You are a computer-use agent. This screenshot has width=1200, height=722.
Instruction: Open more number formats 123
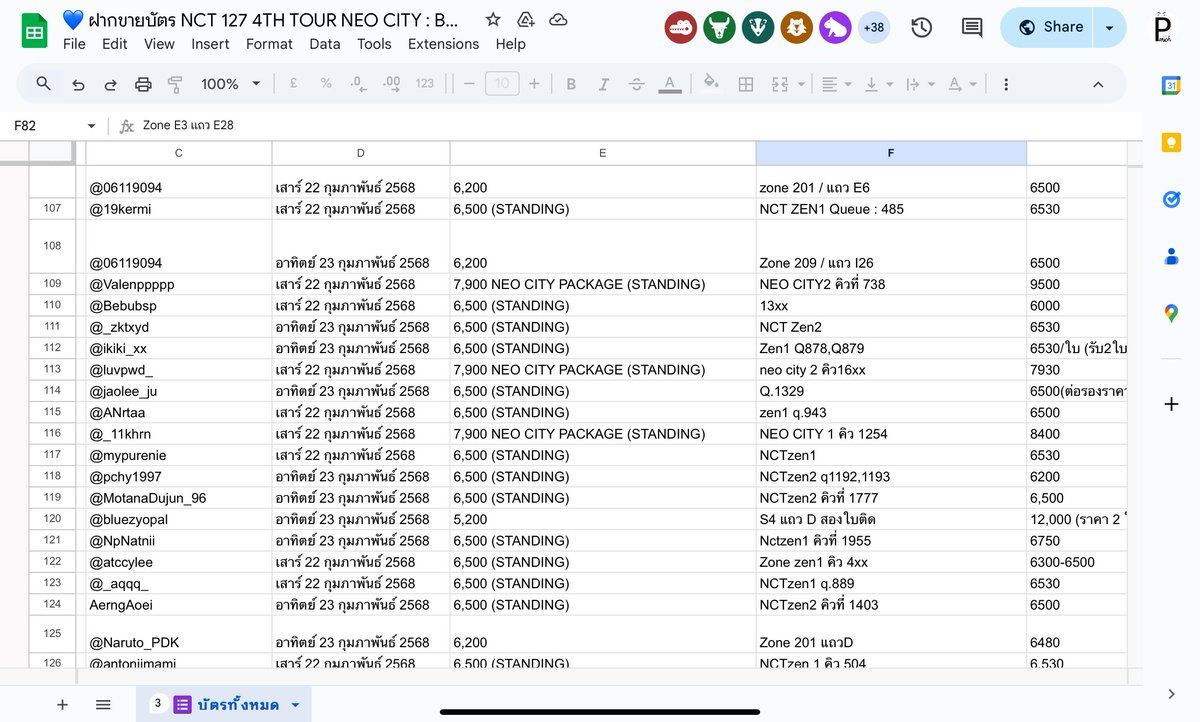(x=425, y=84)
